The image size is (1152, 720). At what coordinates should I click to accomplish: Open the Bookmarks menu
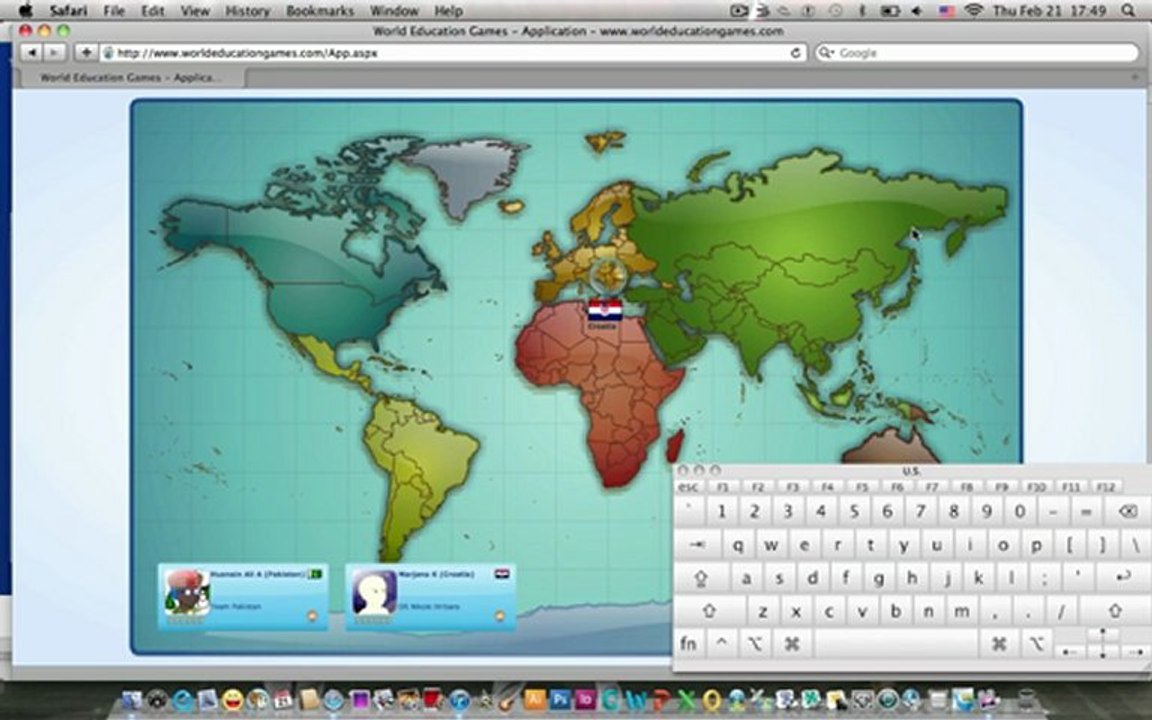point(320,11)
